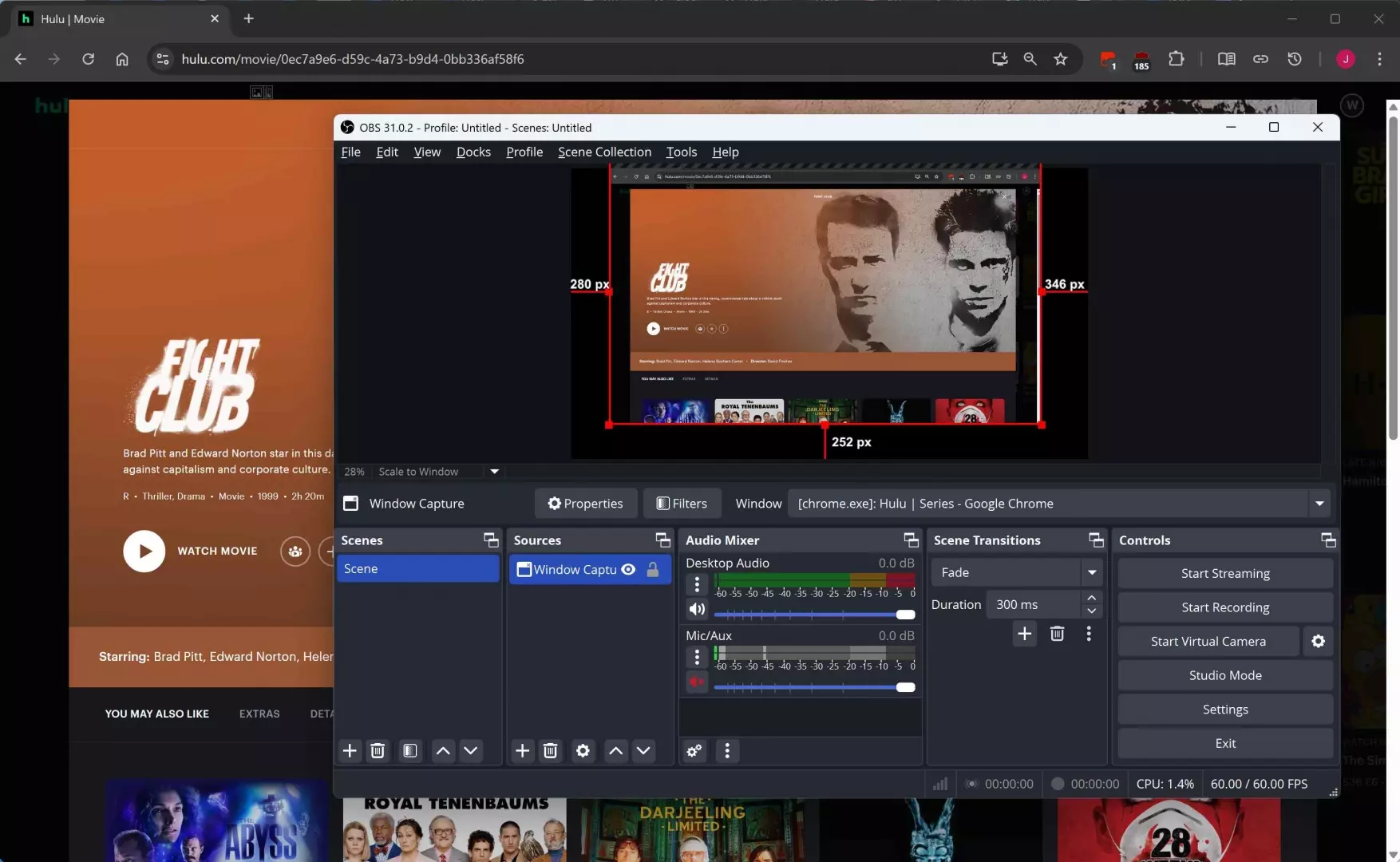The height and width of the screenshot is (862, 1400).
Task: Open Chrome zoom magnifier icon
Action: [x=1030, y=58]
